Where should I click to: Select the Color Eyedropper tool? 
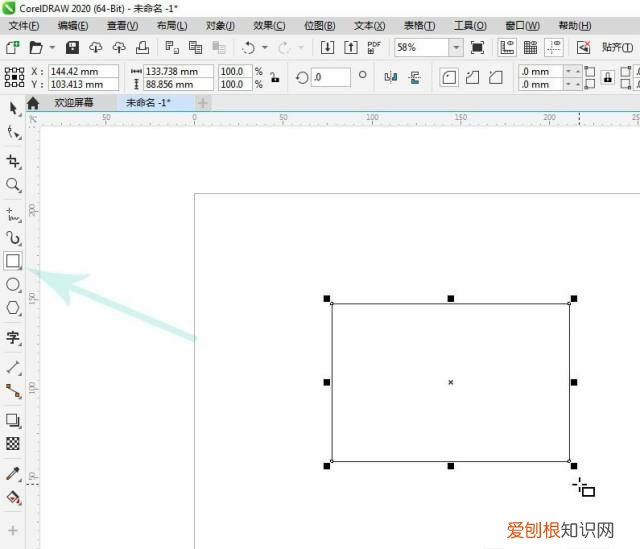point(13,474)
